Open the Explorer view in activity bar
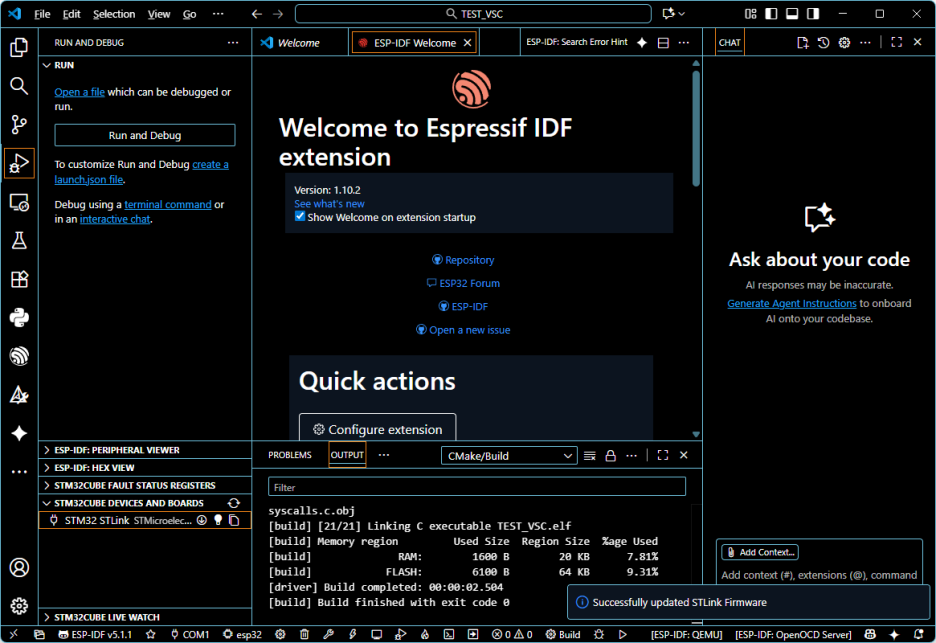 19,47
